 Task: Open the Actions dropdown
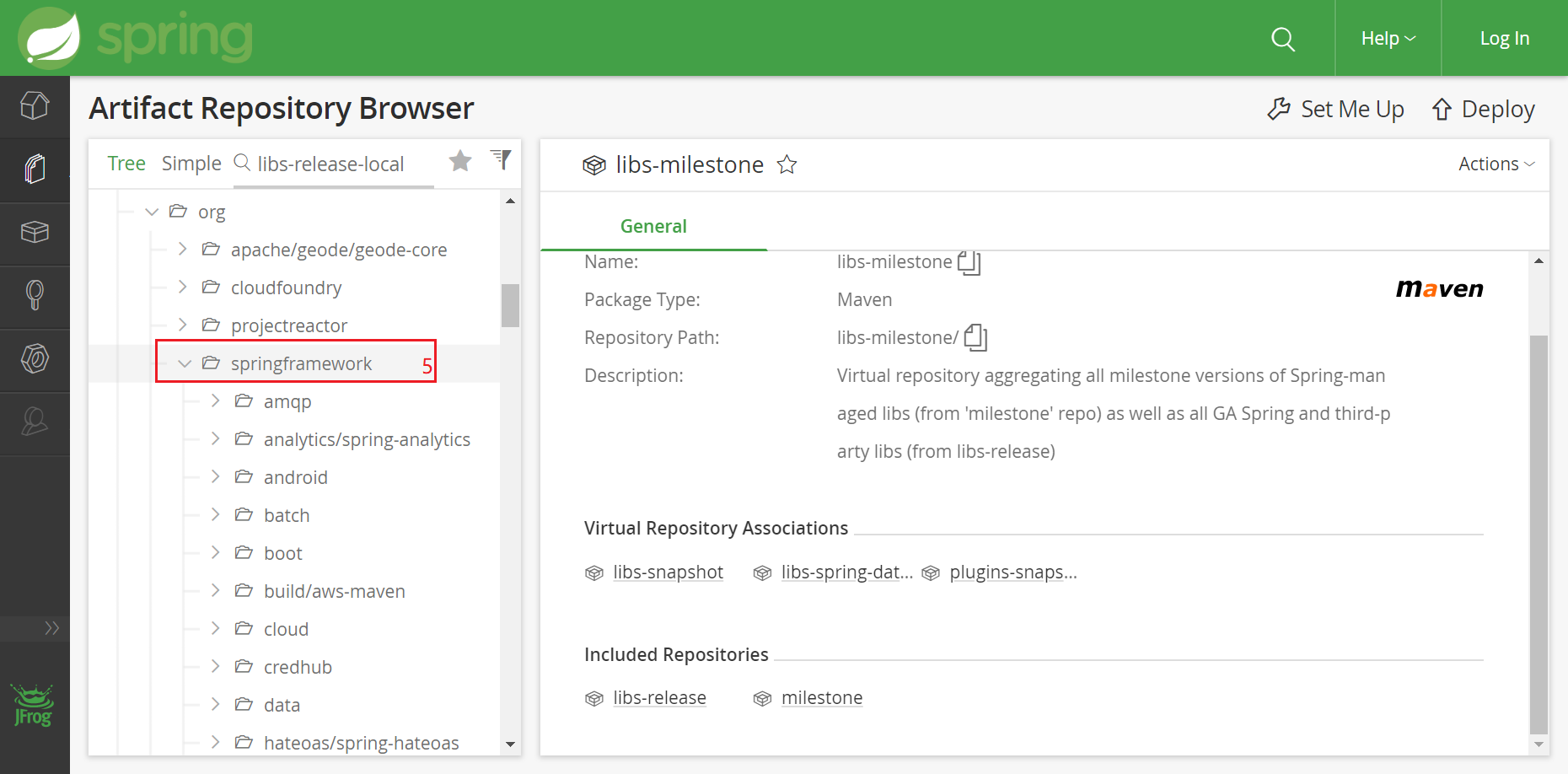1496,164
